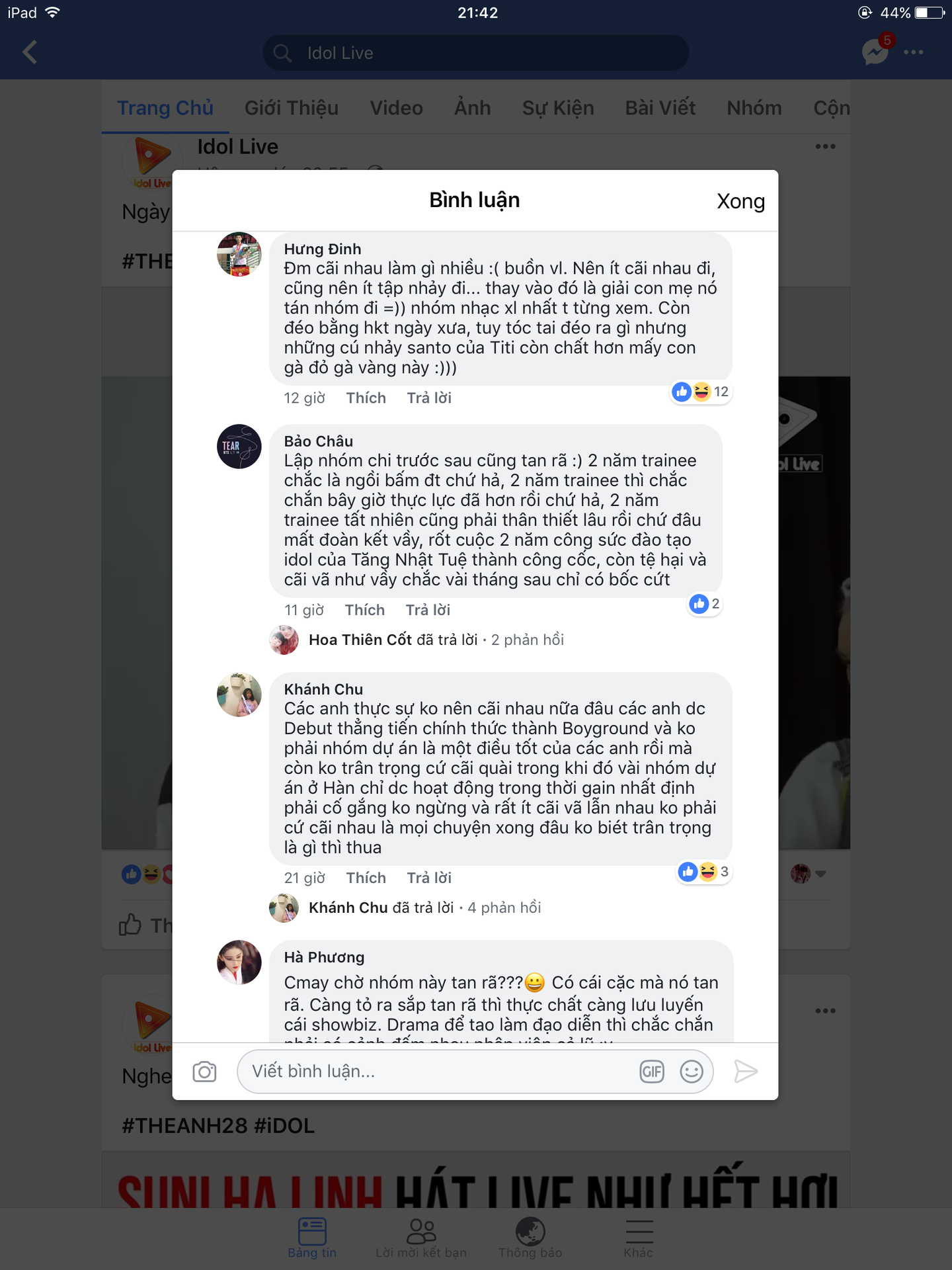Open the three-dot menu in top bar

pos(914,52)
